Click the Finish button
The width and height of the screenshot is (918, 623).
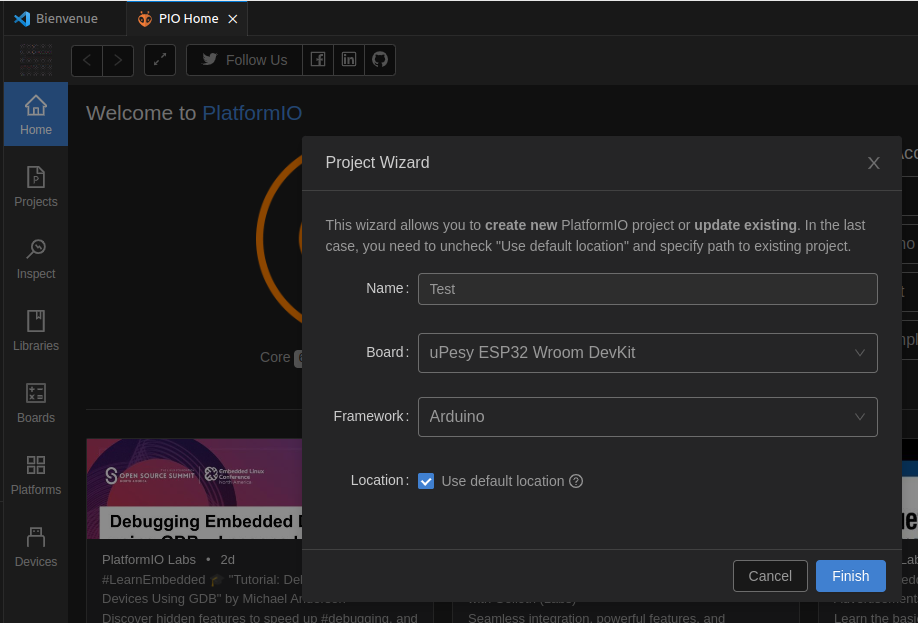tap(851, 576)
